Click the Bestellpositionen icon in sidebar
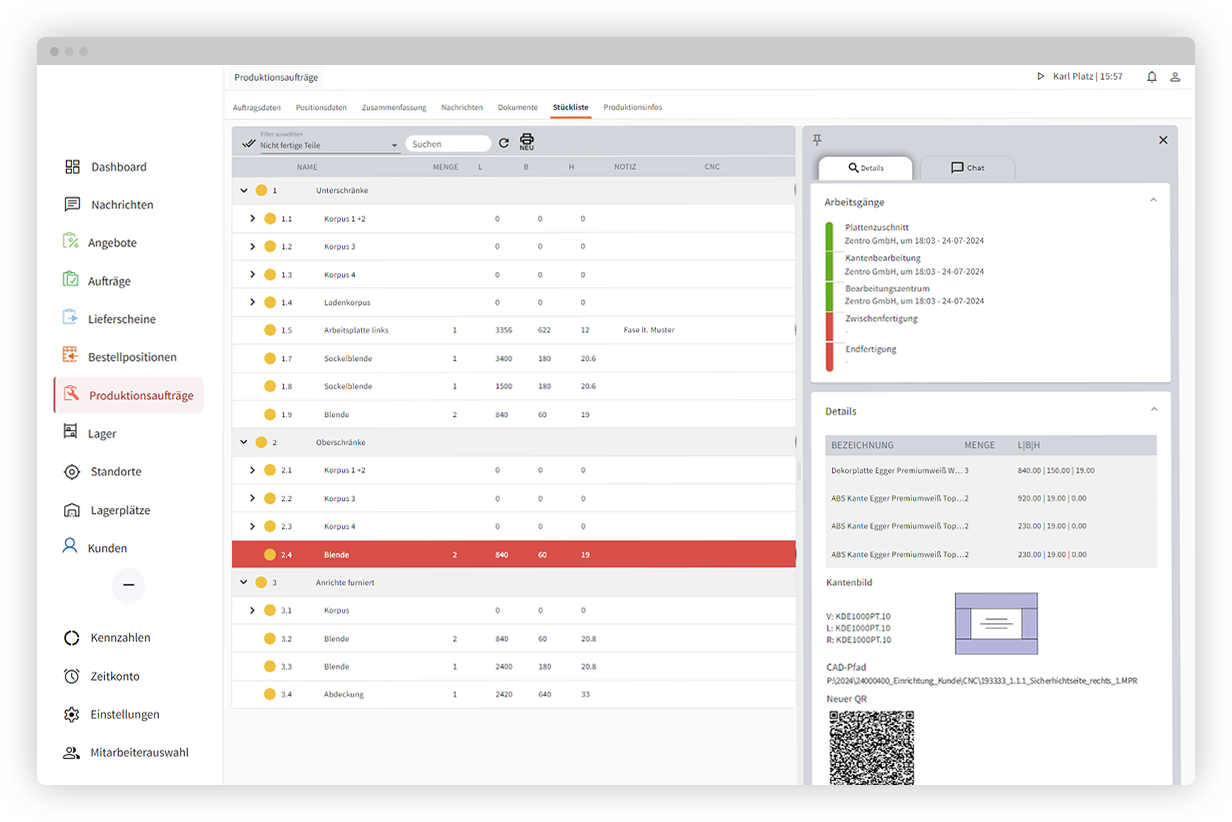Viewport: 1232px width, 822px height. (x=70, y=356)
